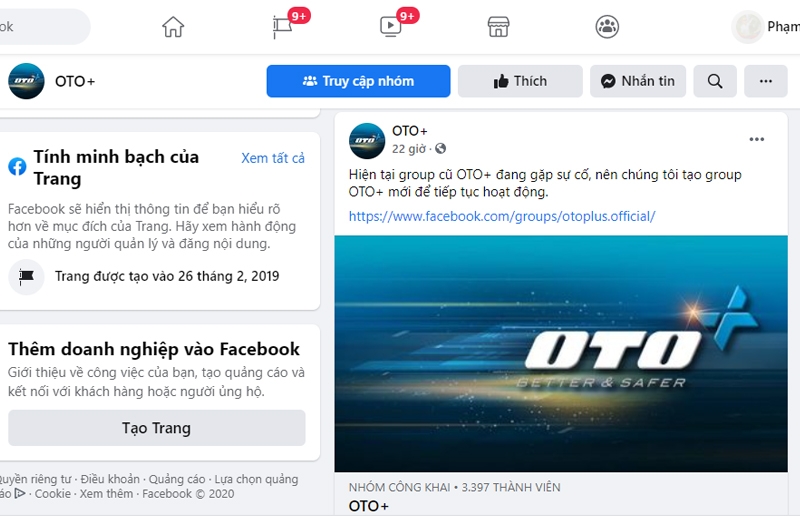
Task: Open the otoplus.official group URL link
Action: pos(502,216)
